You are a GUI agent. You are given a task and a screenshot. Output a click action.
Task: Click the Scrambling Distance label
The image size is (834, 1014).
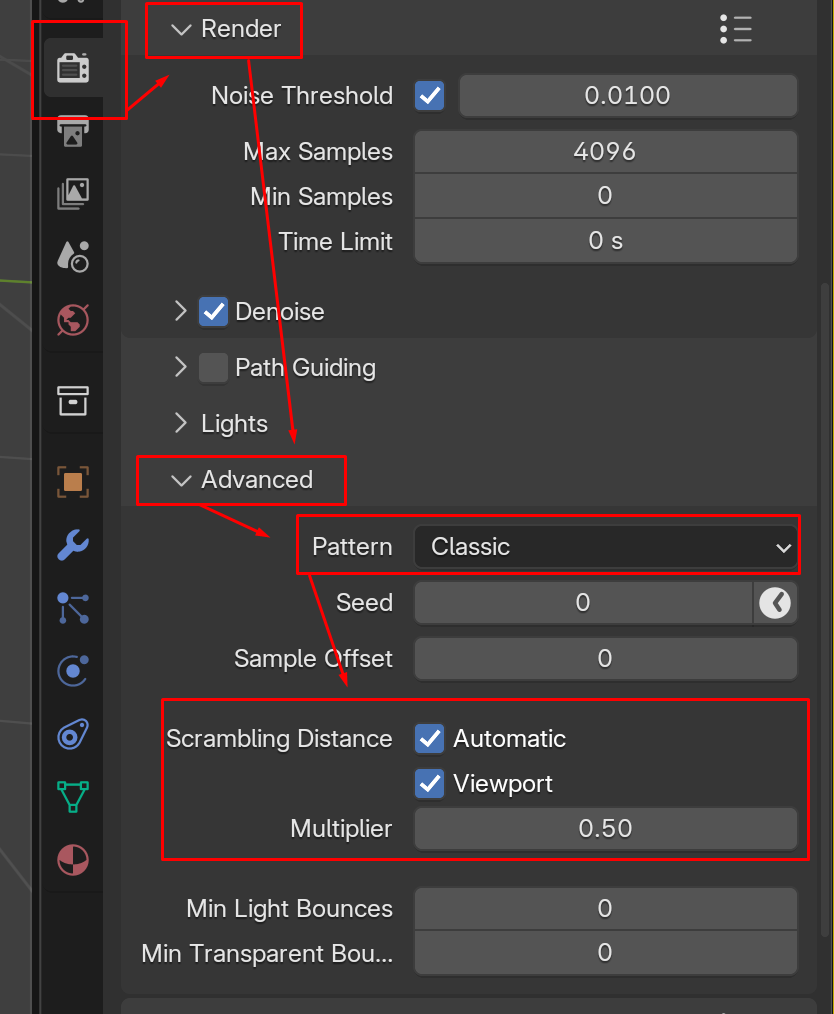pyautogui.click(x=279, y=739)
